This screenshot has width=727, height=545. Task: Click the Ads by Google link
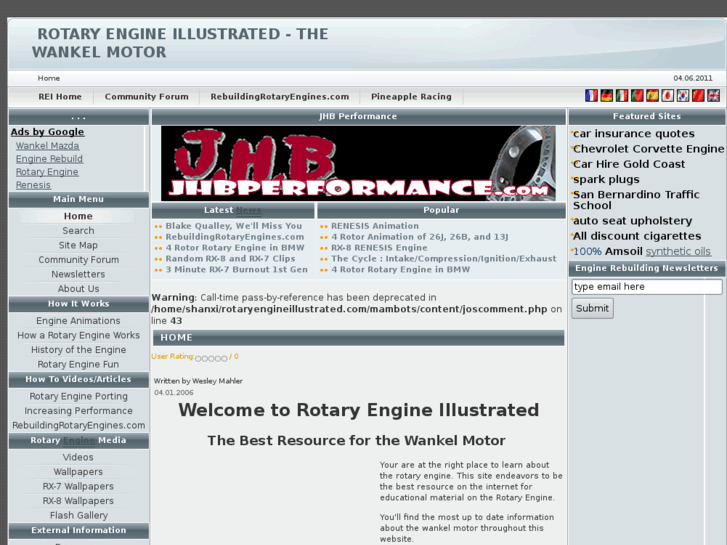click(47, 132)
